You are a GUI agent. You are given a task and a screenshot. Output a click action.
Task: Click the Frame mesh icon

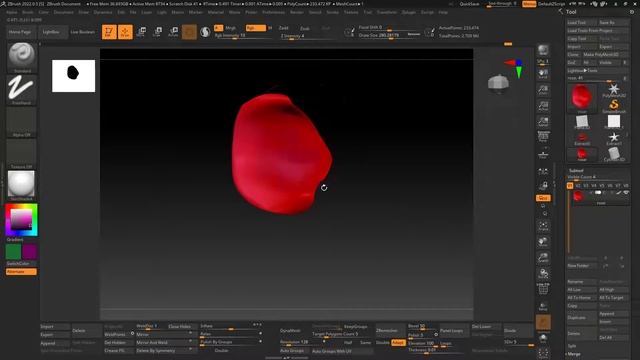point(543,226)
